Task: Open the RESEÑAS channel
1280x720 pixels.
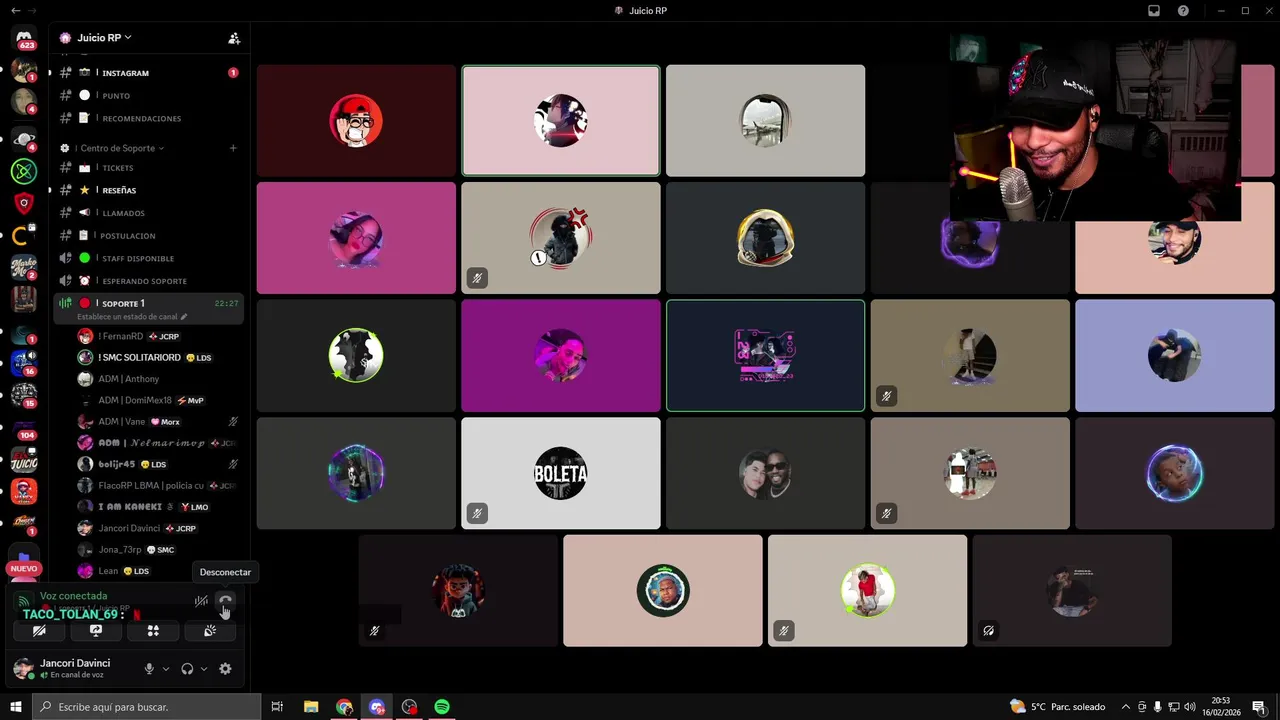Action: coord(148,190)
